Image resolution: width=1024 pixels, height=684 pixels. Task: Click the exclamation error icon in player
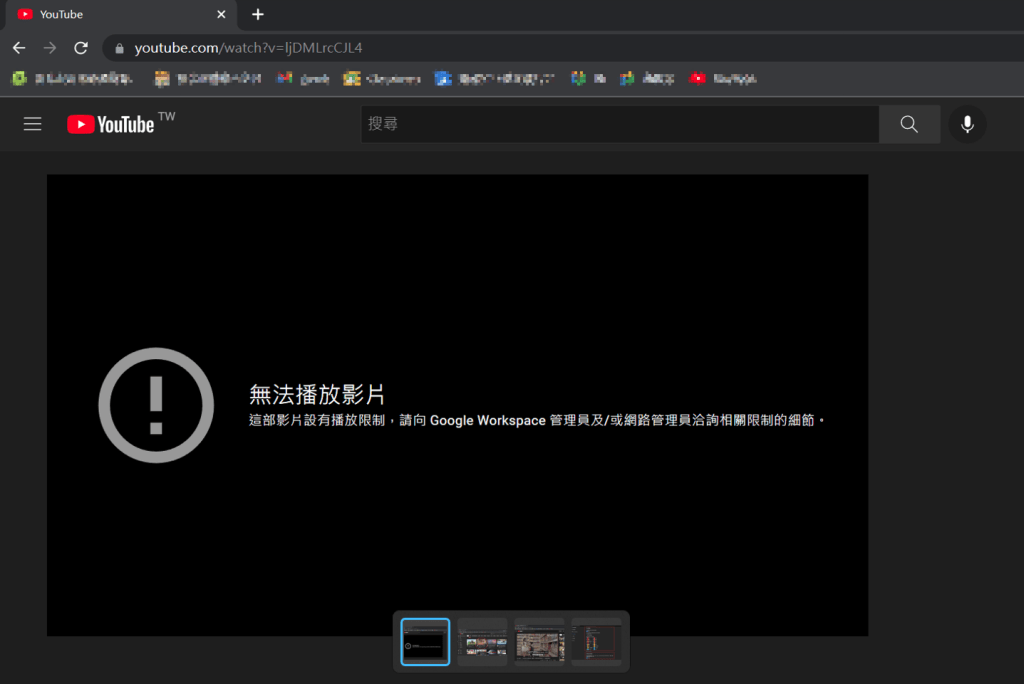156,405
